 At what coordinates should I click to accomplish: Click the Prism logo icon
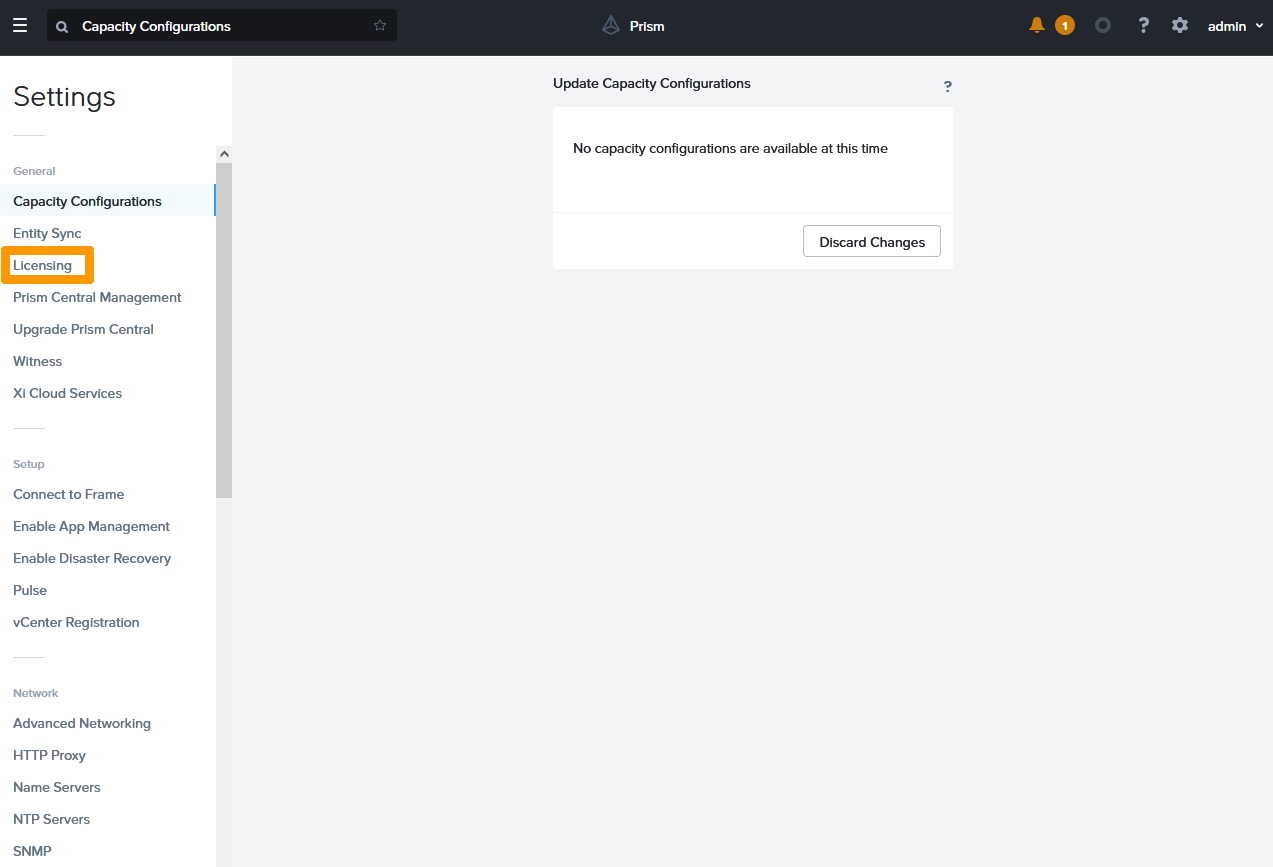click(611, 26)
